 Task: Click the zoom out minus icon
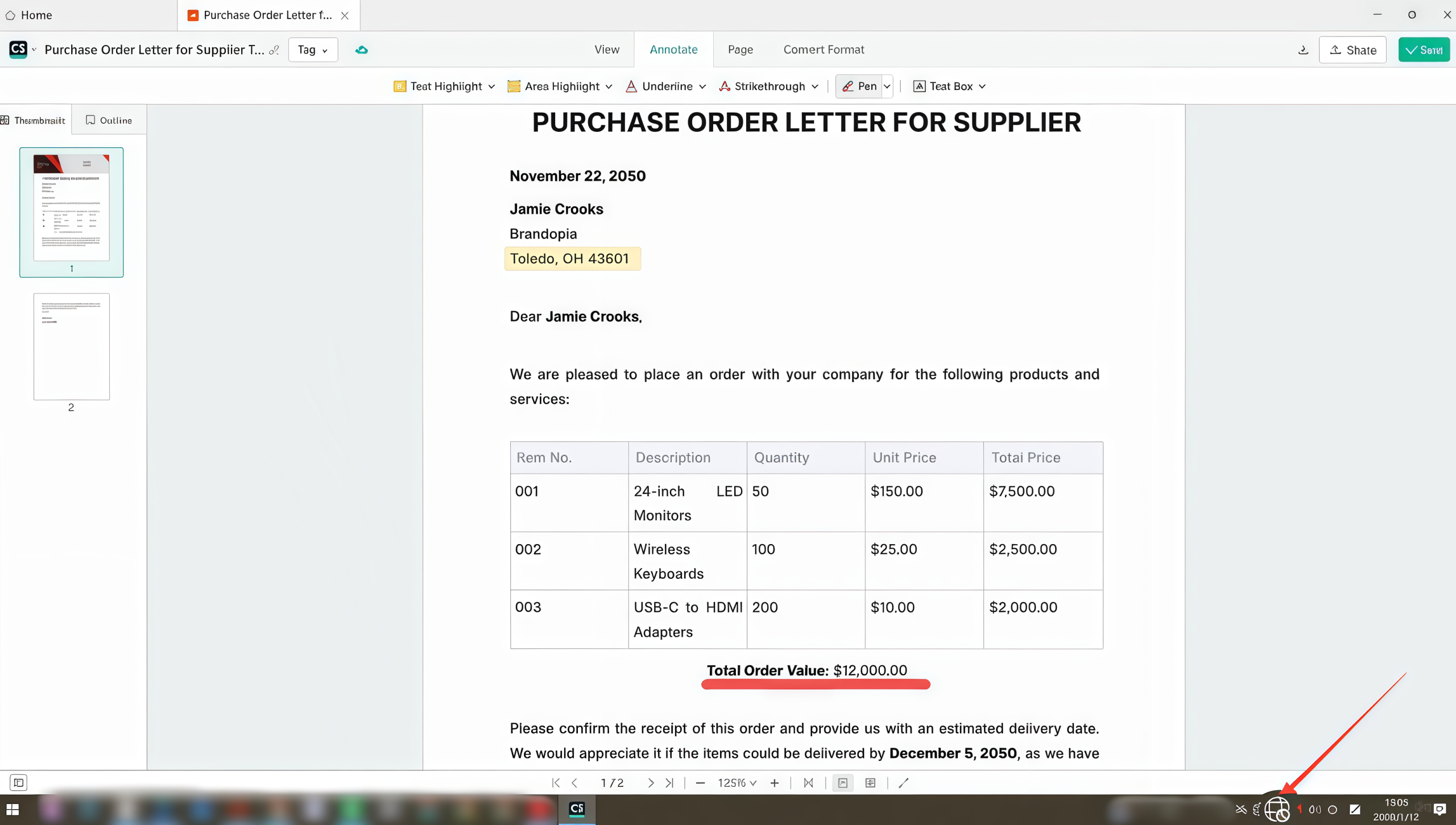[700, 783]
